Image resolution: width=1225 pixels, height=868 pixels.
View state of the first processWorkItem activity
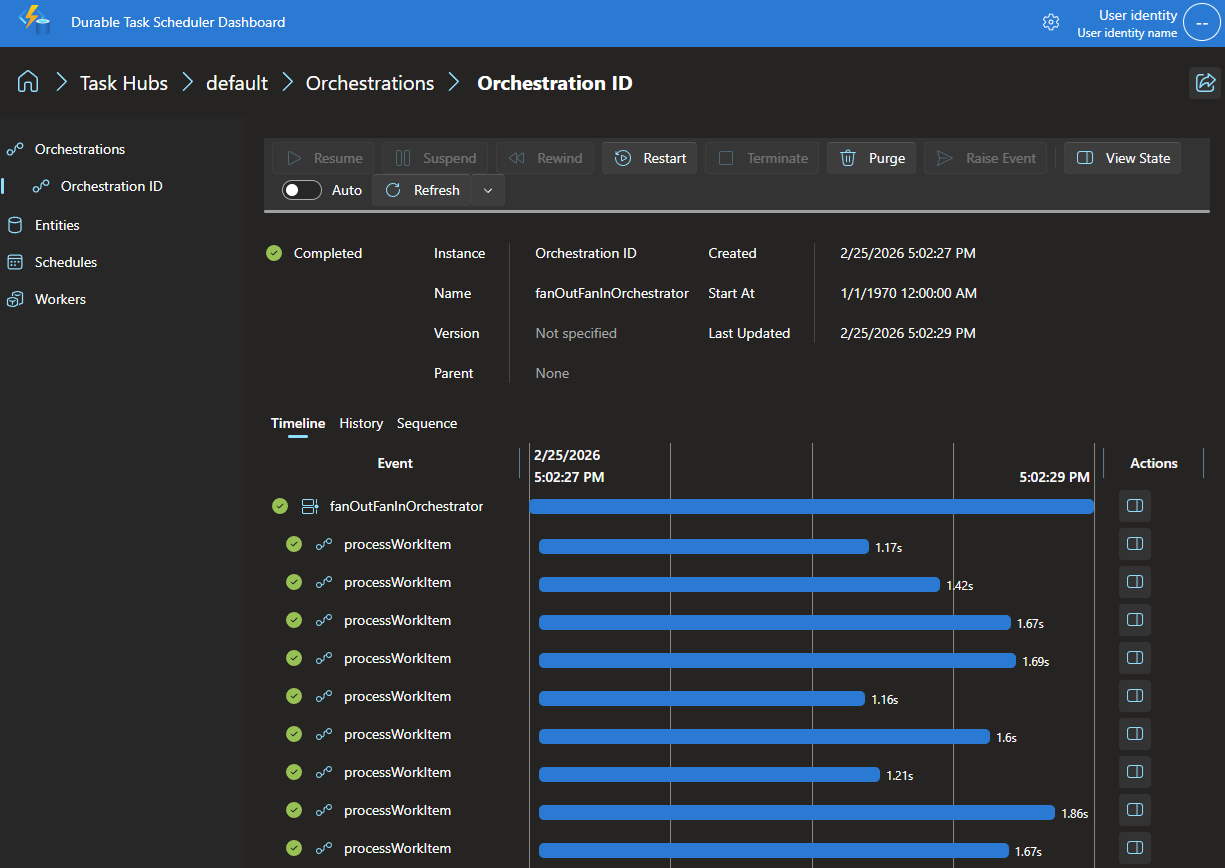coord(1134,543)
